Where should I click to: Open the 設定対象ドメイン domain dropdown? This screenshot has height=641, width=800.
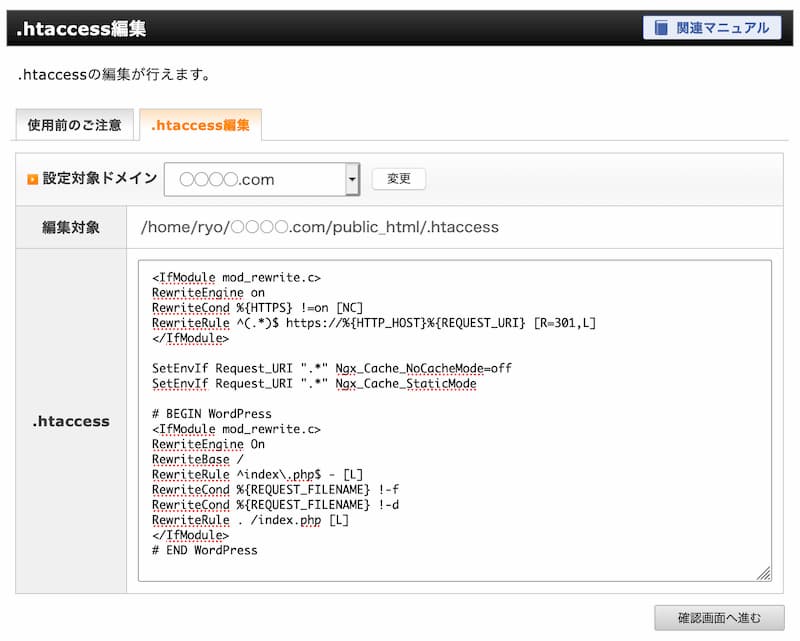262,179
